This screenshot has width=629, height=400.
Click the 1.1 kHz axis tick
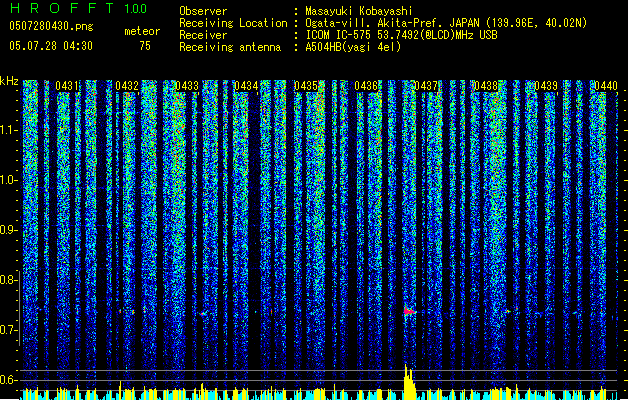click(x=9, y=130)
